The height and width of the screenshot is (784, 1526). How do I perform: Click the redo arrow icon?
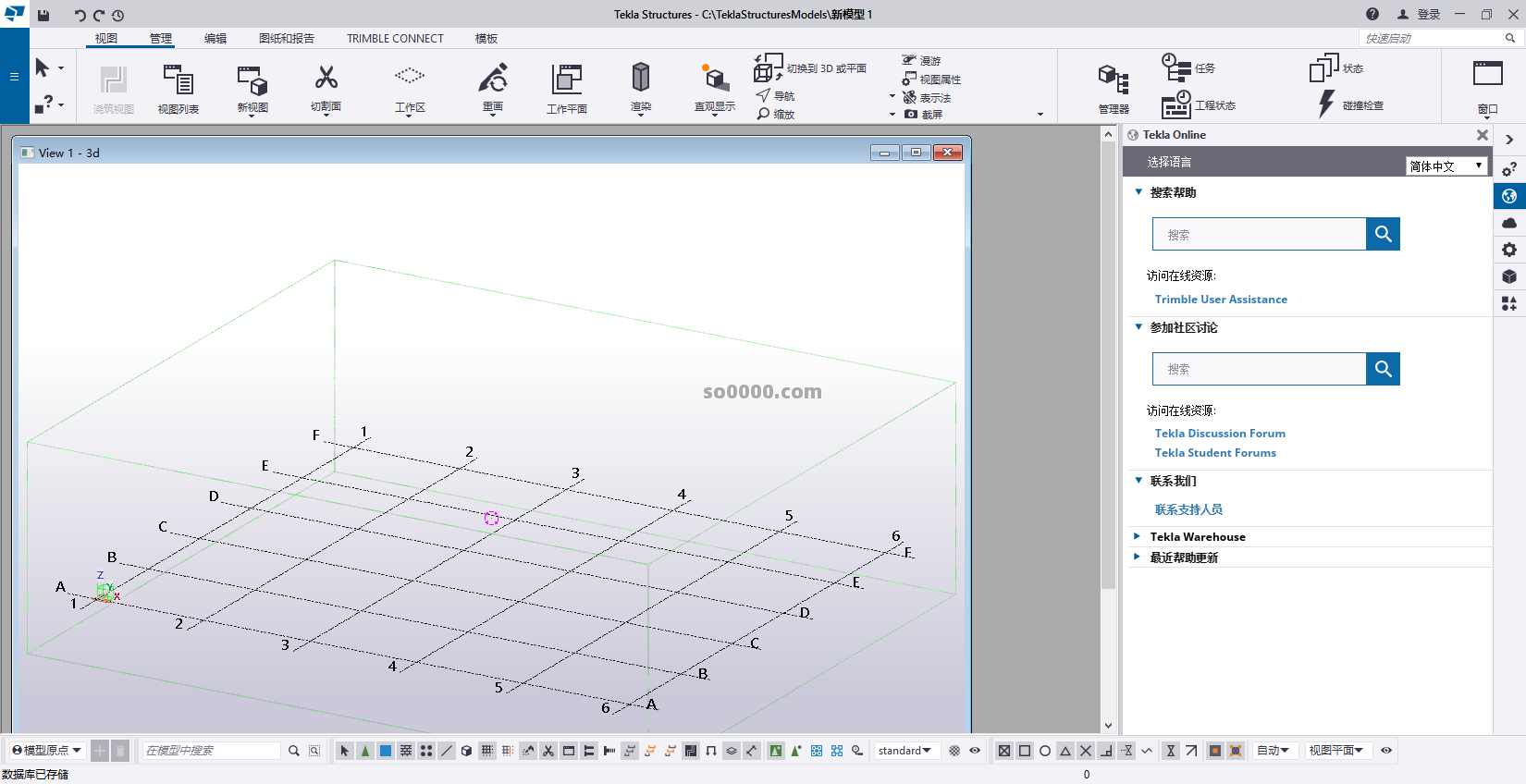98,15
